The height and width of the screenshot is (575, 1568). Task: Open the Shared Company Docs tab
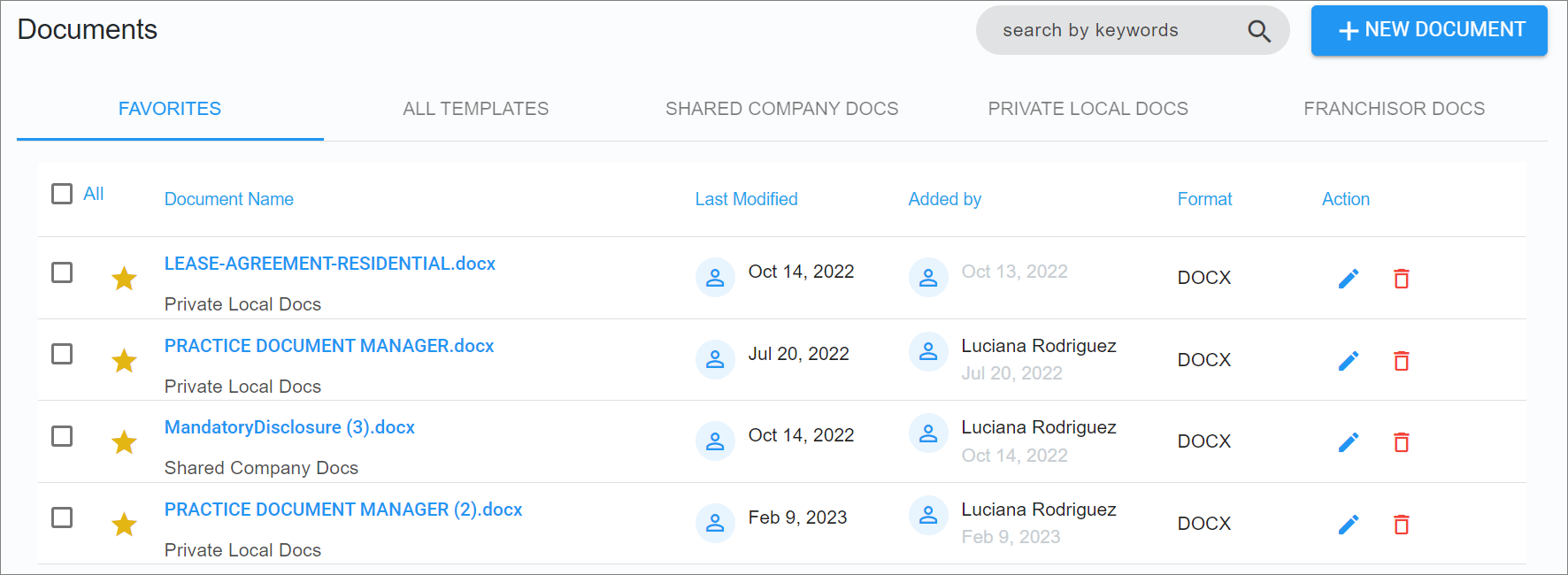tap(781, 109)
